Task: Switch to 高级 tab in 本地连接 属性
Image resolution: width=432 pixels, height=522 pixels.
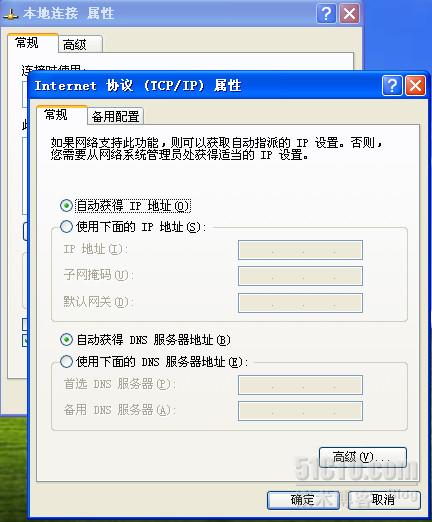Action: tap(75, 44)
